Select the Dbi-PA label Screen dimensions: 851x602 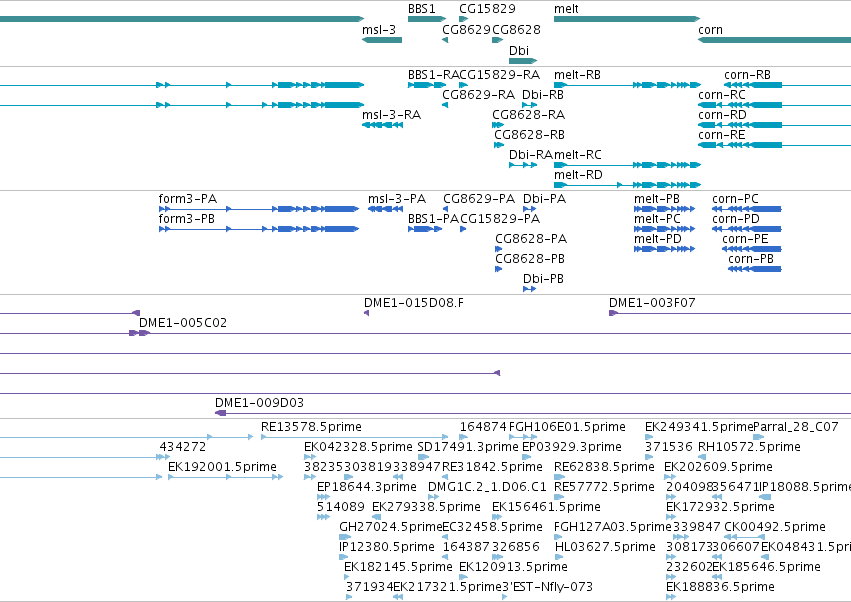pyautogui.click(x=544, y=199)
